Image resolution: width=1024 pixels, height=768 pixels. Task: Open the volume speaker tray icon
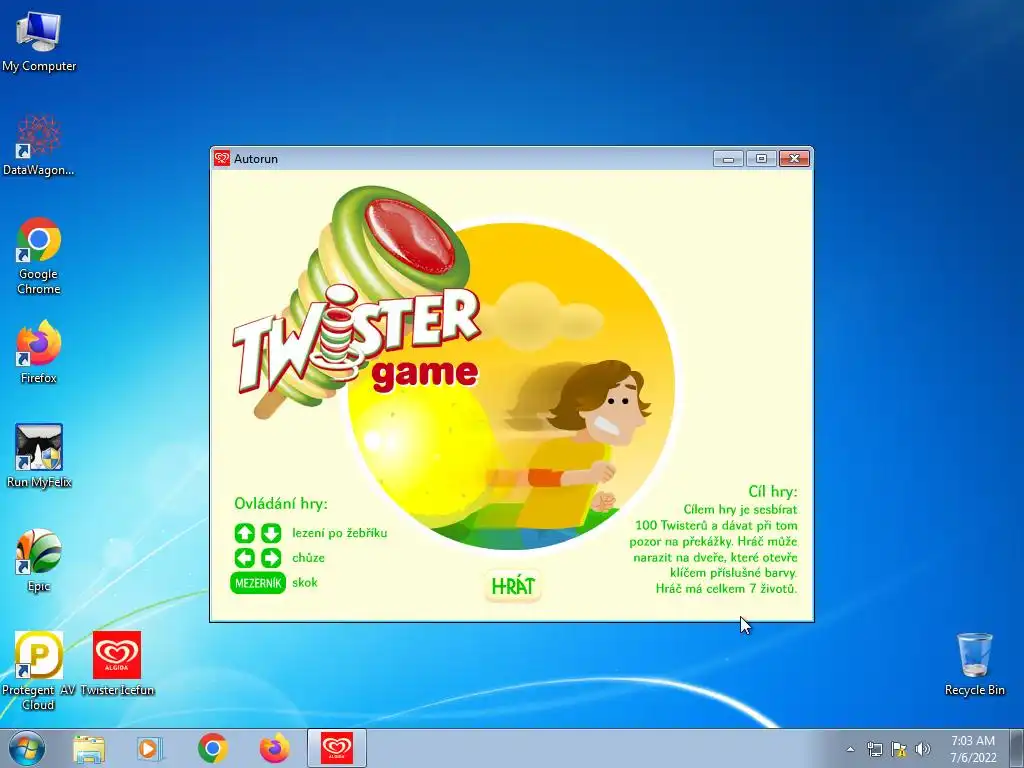click(923, 749)
